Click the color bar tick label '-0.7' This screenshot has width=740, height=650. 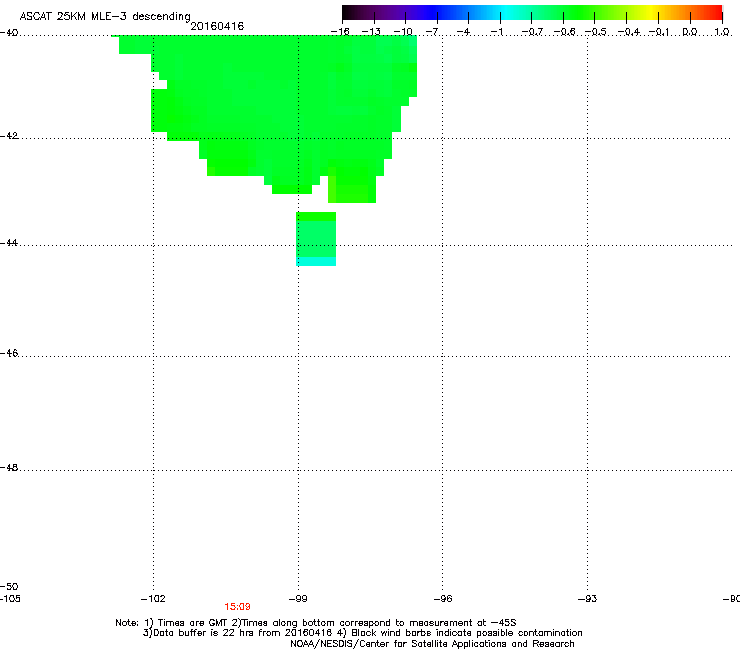point(532,32)
